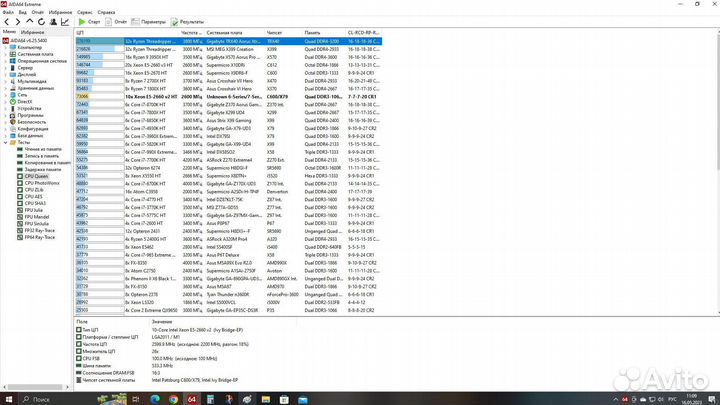Open the Сервис menu
Screen dimensions: 720x405
pos(84,12)
